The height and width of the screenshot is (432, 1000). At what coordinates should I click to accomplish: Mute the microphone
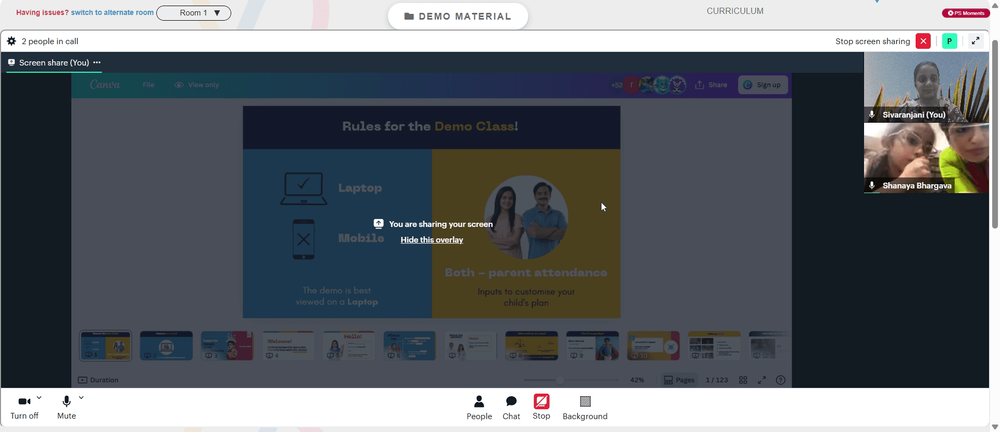pos(66,408)
